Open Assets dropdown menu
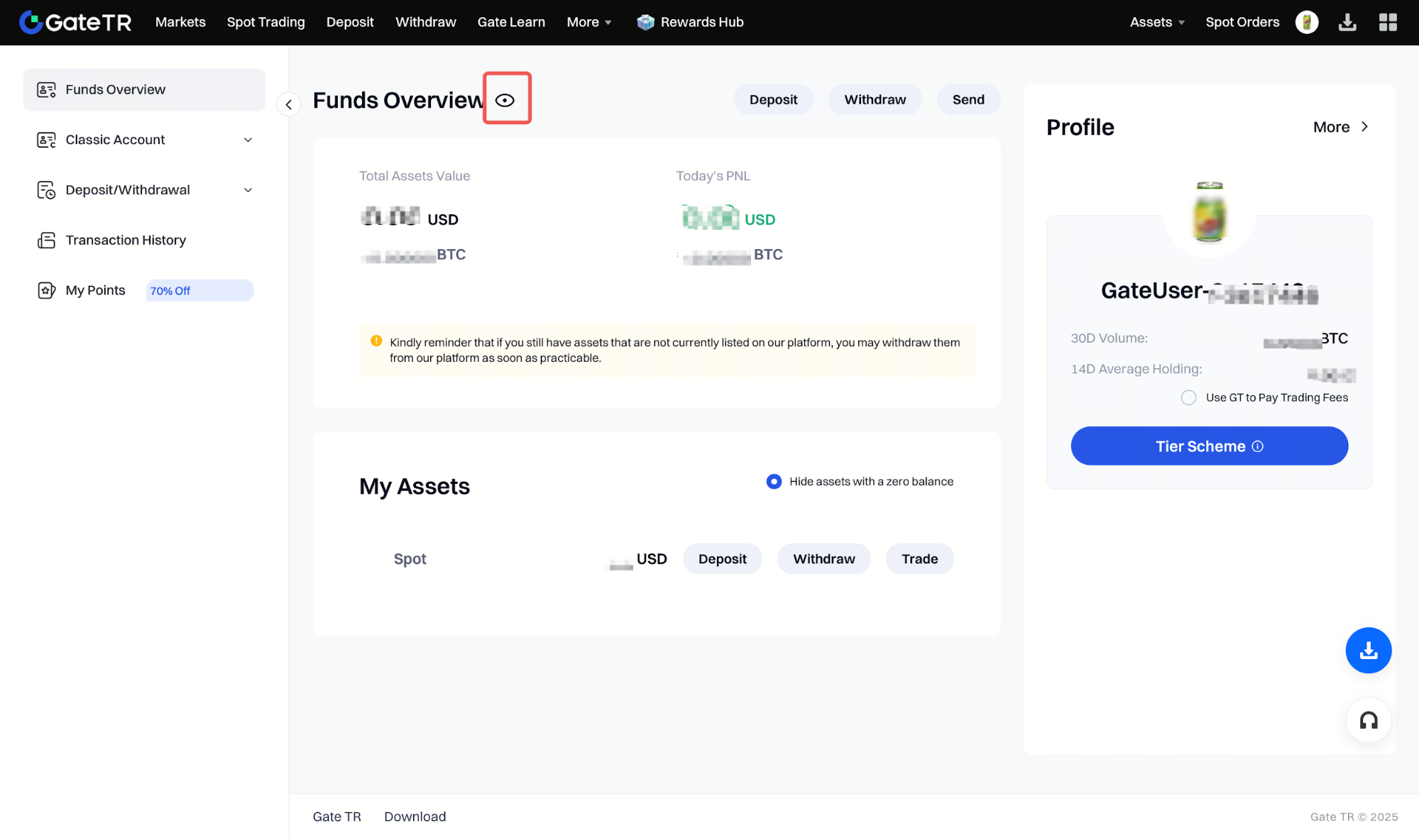 point(1156,22)
